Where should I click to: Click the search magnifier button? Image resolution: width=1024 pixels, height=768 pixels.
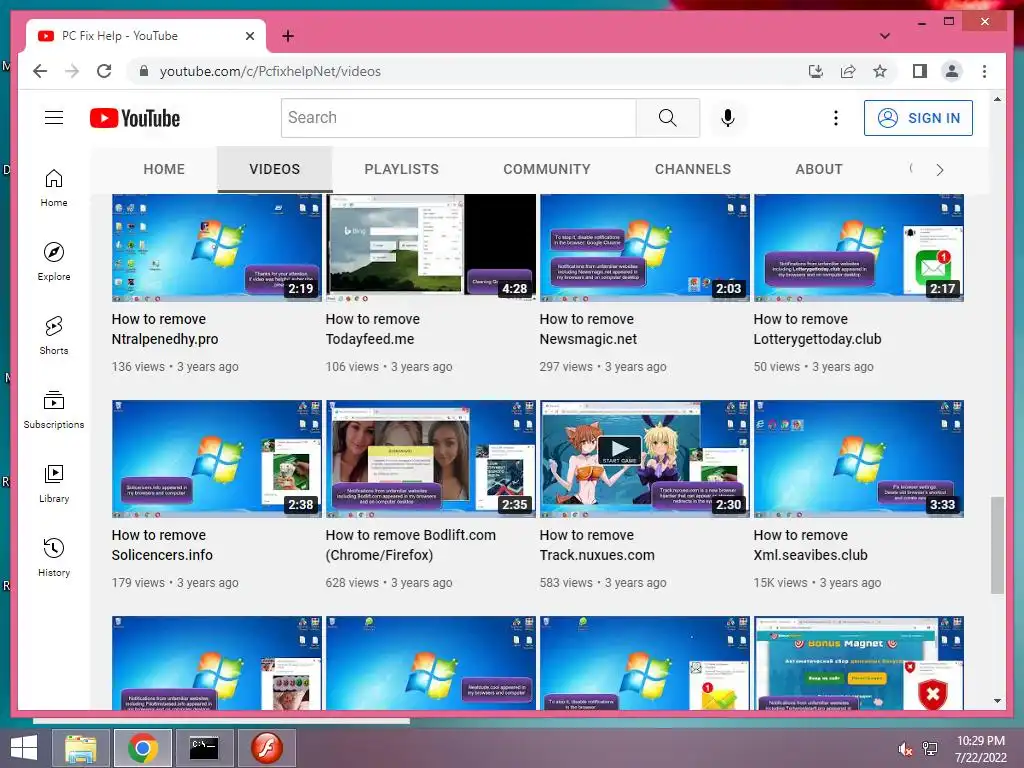667,118
